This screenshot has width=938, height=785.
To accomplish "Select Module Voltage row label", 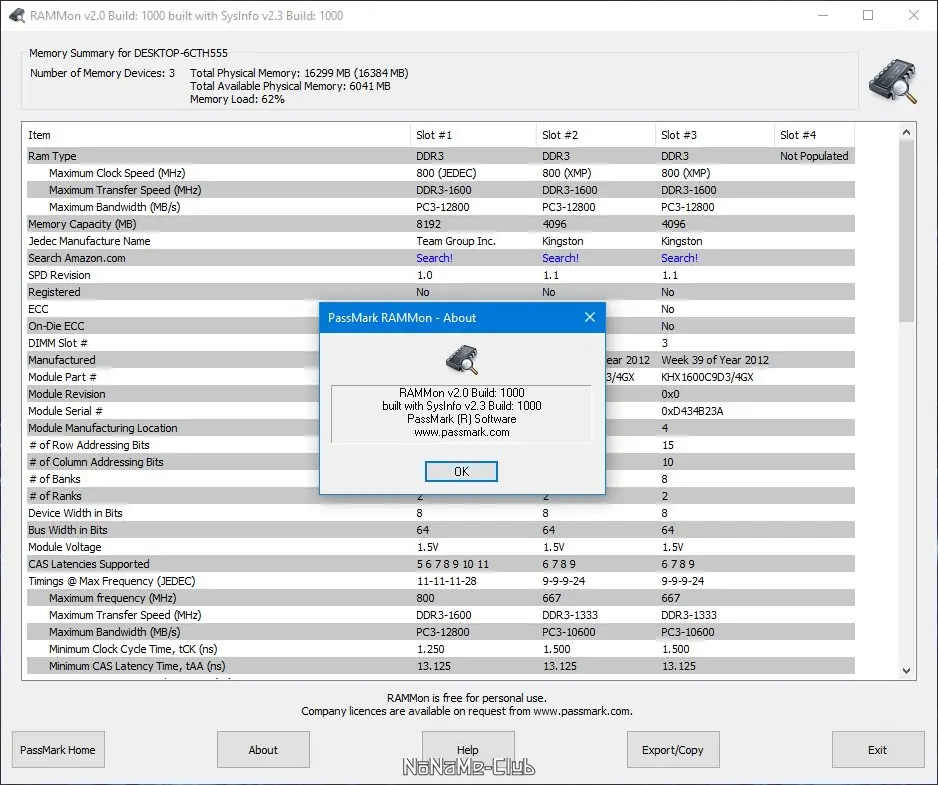I will 65,547.
